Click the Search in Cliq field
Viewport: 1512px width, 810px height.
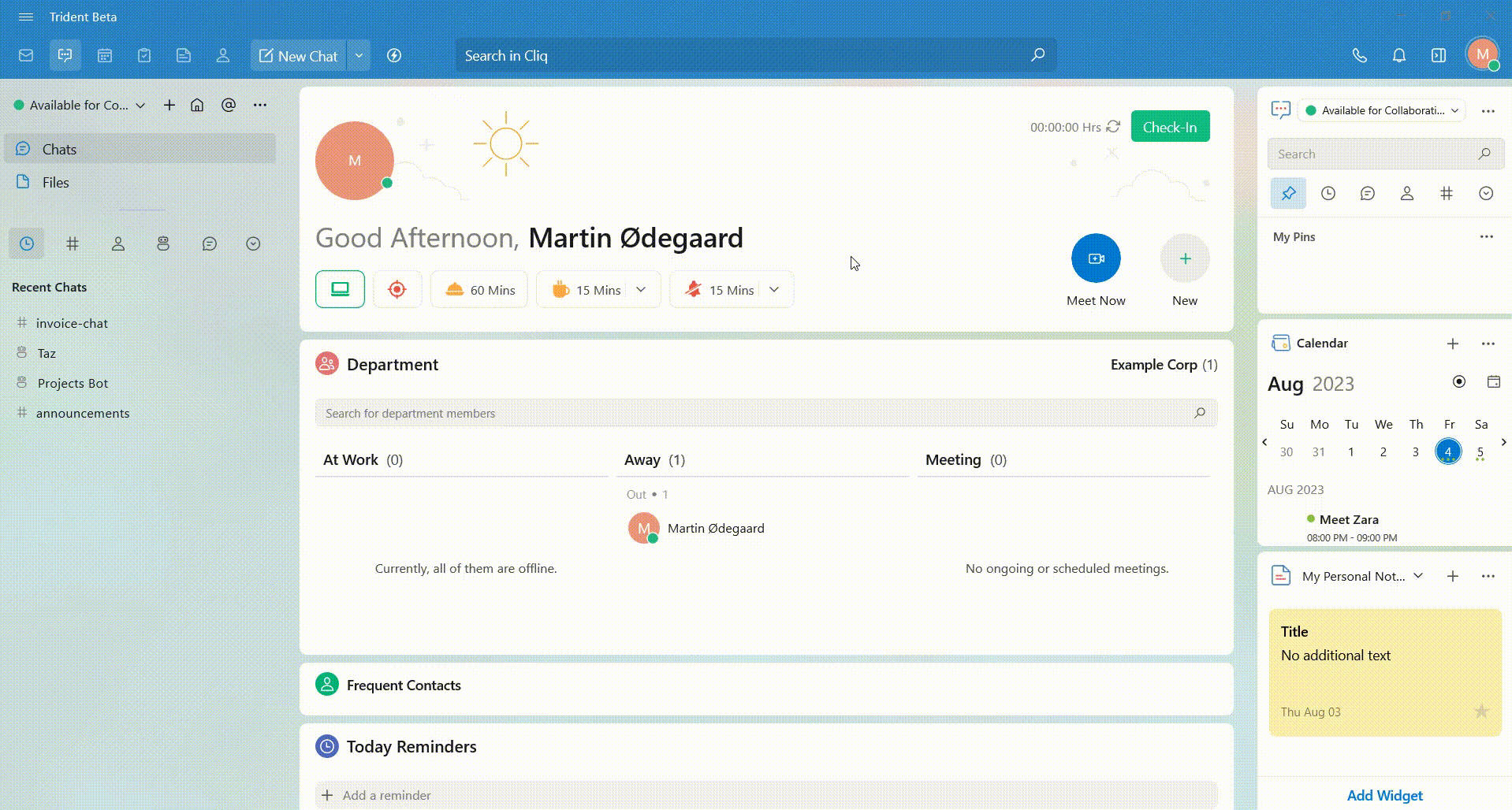point(741,56)
